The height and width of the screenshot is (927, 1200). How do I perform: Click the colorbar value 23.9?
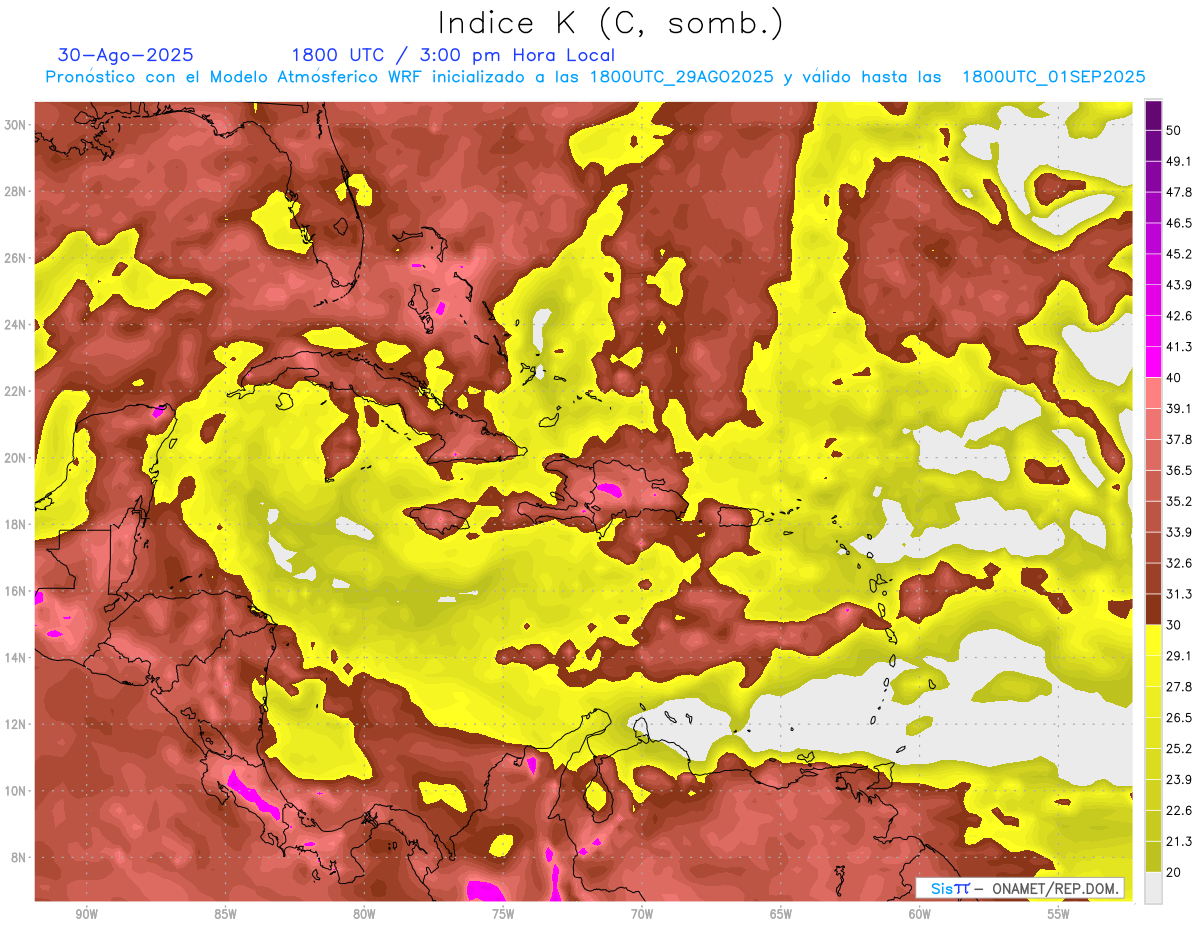[x=1179, y=779]
